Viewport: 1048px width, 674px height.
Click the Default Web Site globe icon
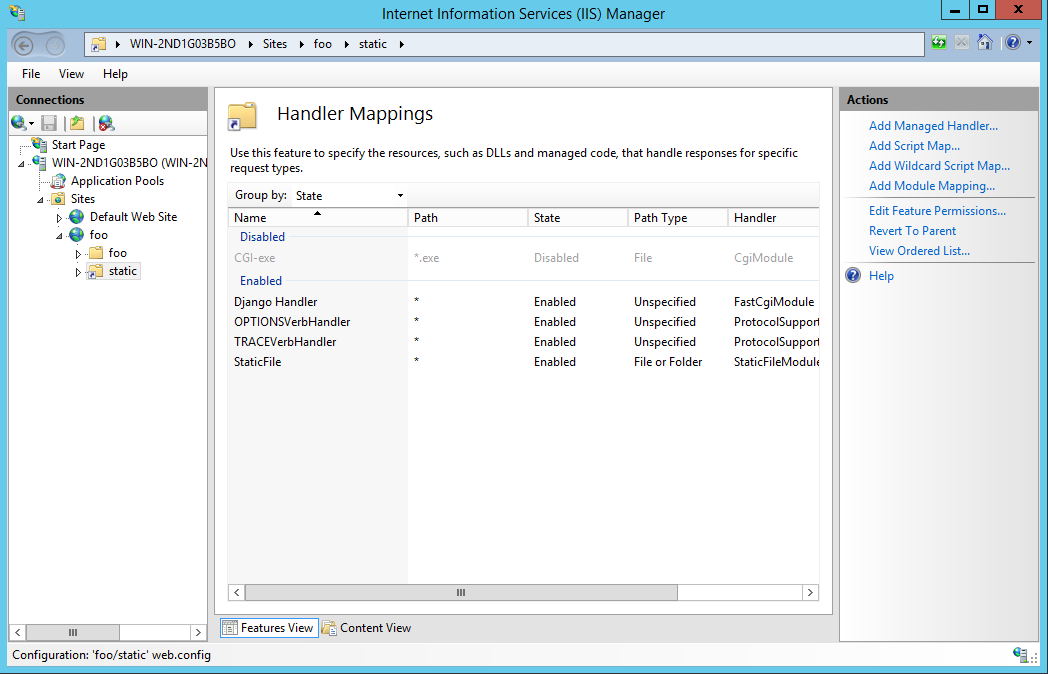(77, 217)
